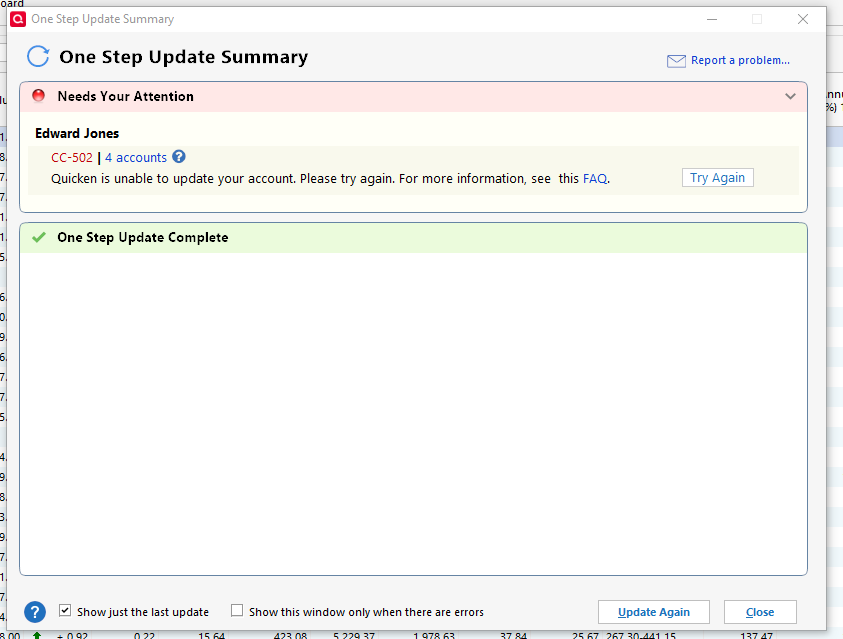Click the CC-502 error code

[x=72, y=157]
